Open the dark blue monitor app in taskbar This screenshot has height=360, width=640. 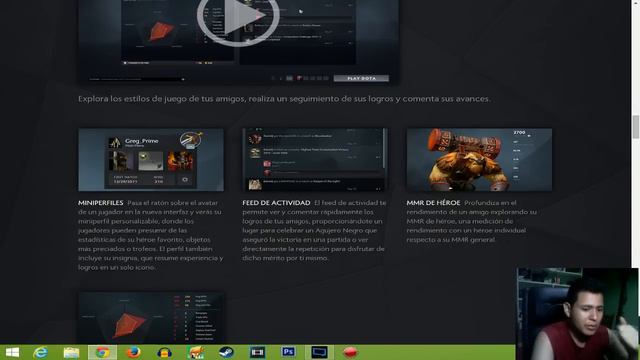pyautogui.click(x=319, y=352)
